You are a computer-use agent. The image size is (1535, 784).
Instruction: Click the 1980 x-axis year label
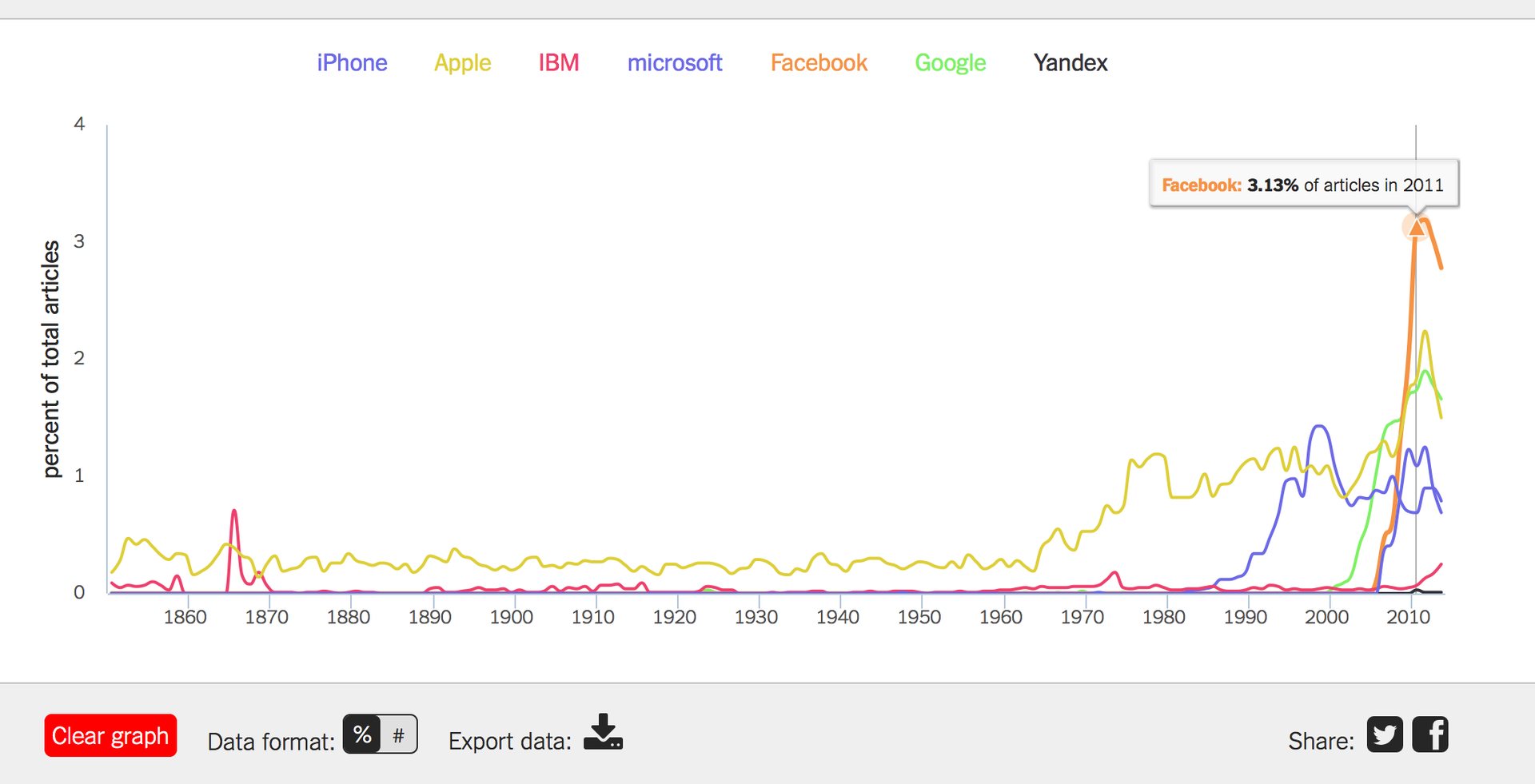coord(1163,617)
